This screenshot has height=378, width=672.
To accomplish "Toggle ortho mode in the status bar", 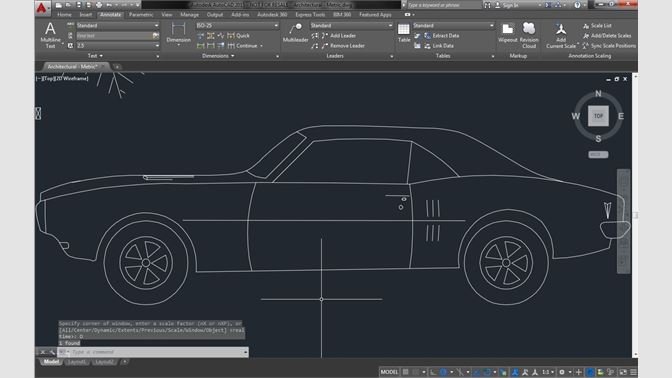I will pyautogui.click(x=433, y=372).
